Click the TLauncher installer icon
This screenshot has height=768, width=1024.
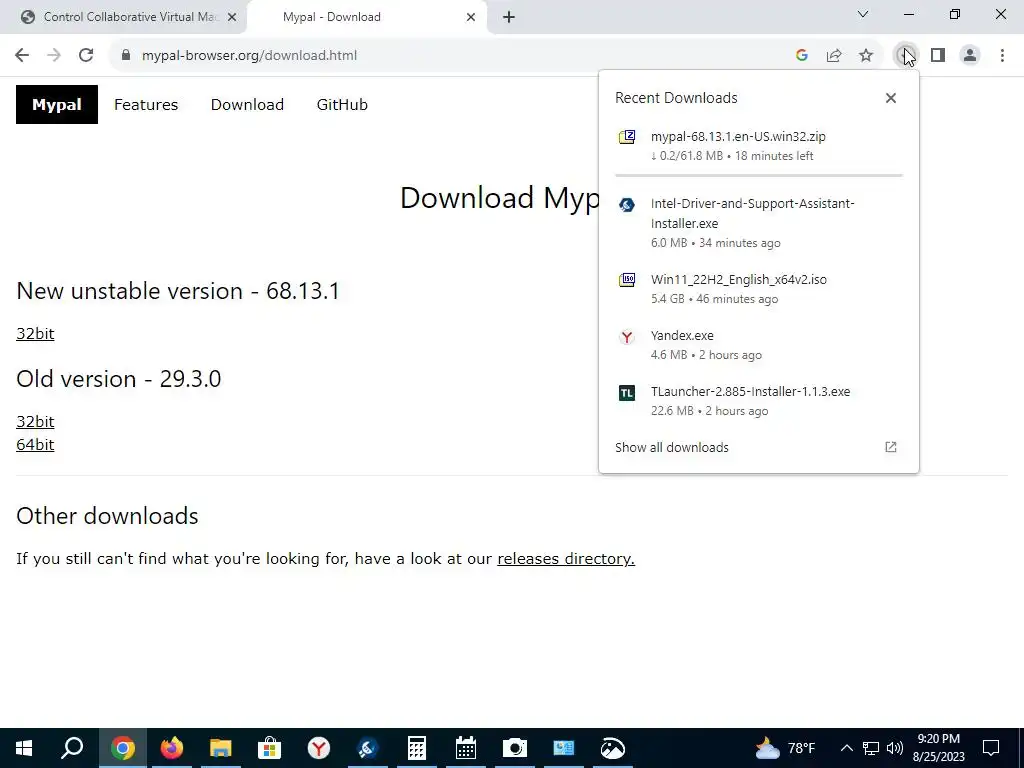coord(627,392)
